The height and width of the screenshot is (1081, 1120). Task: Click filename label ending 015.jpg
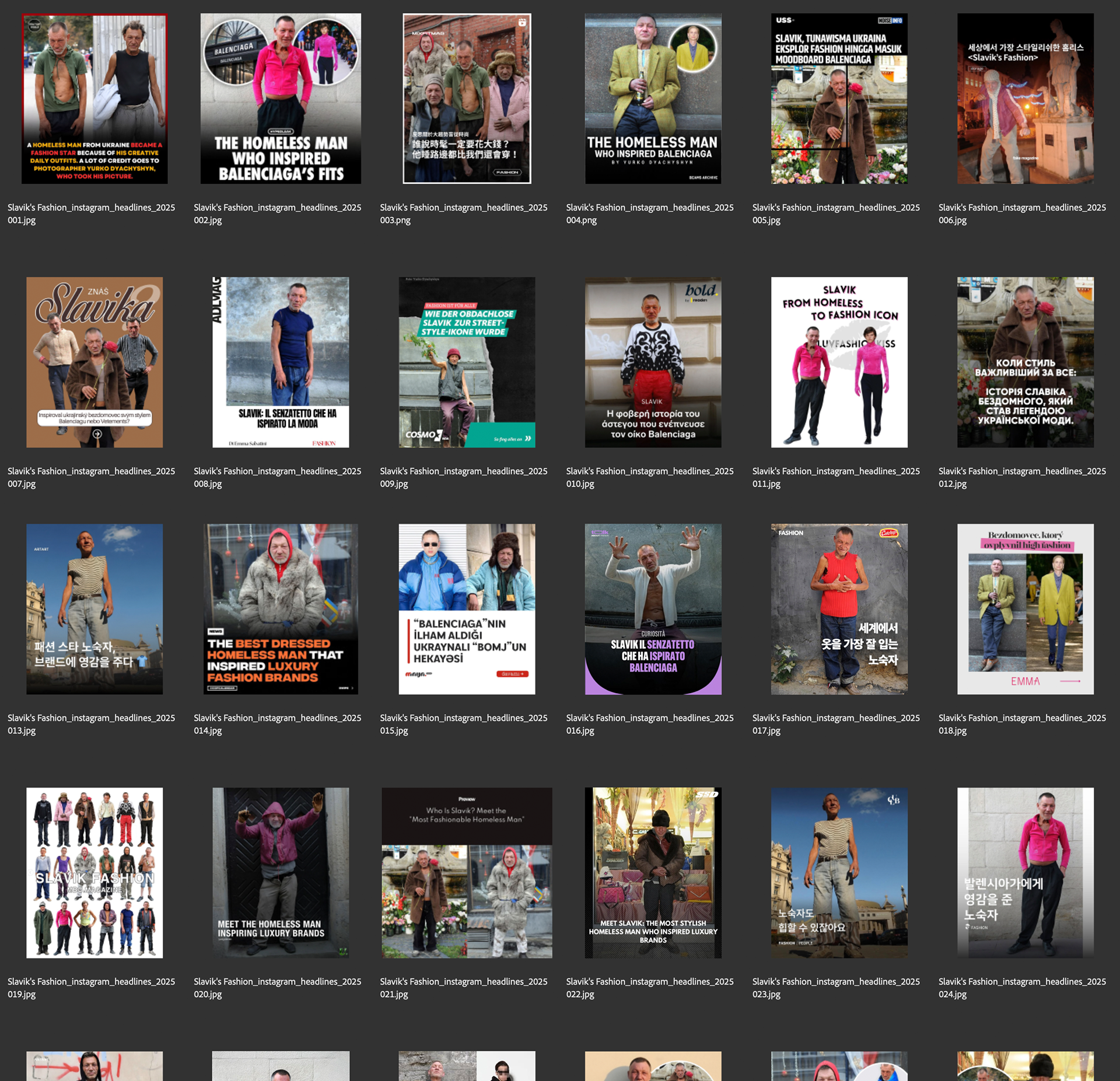point(463,724)
